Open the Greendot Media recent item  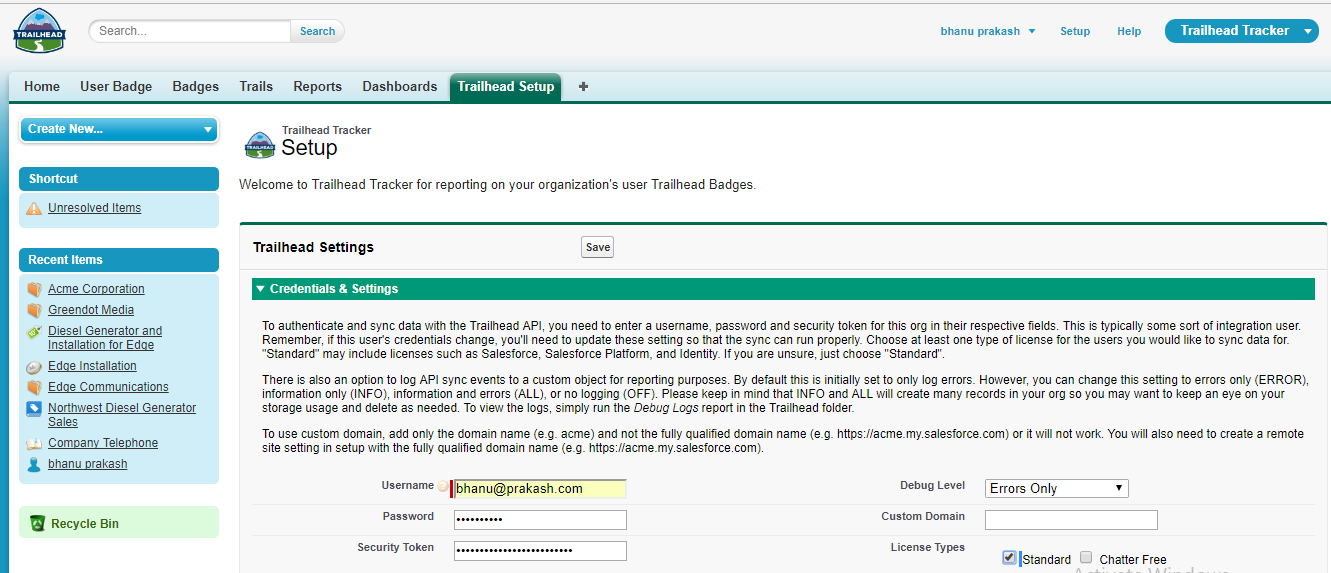[x=91, y=310]
